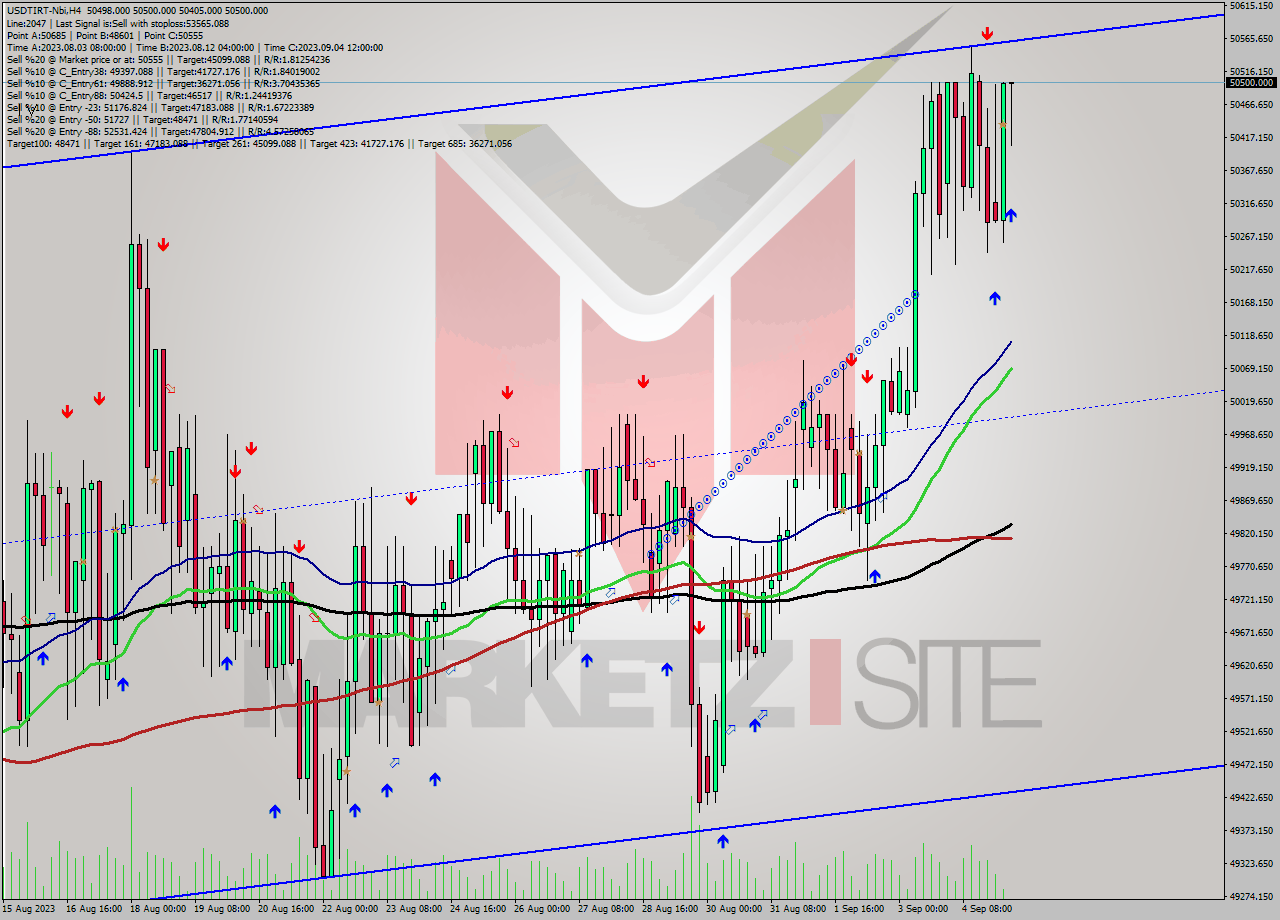Click price scale label 50466.650

pyautogui.click(x=1251, y=104)
